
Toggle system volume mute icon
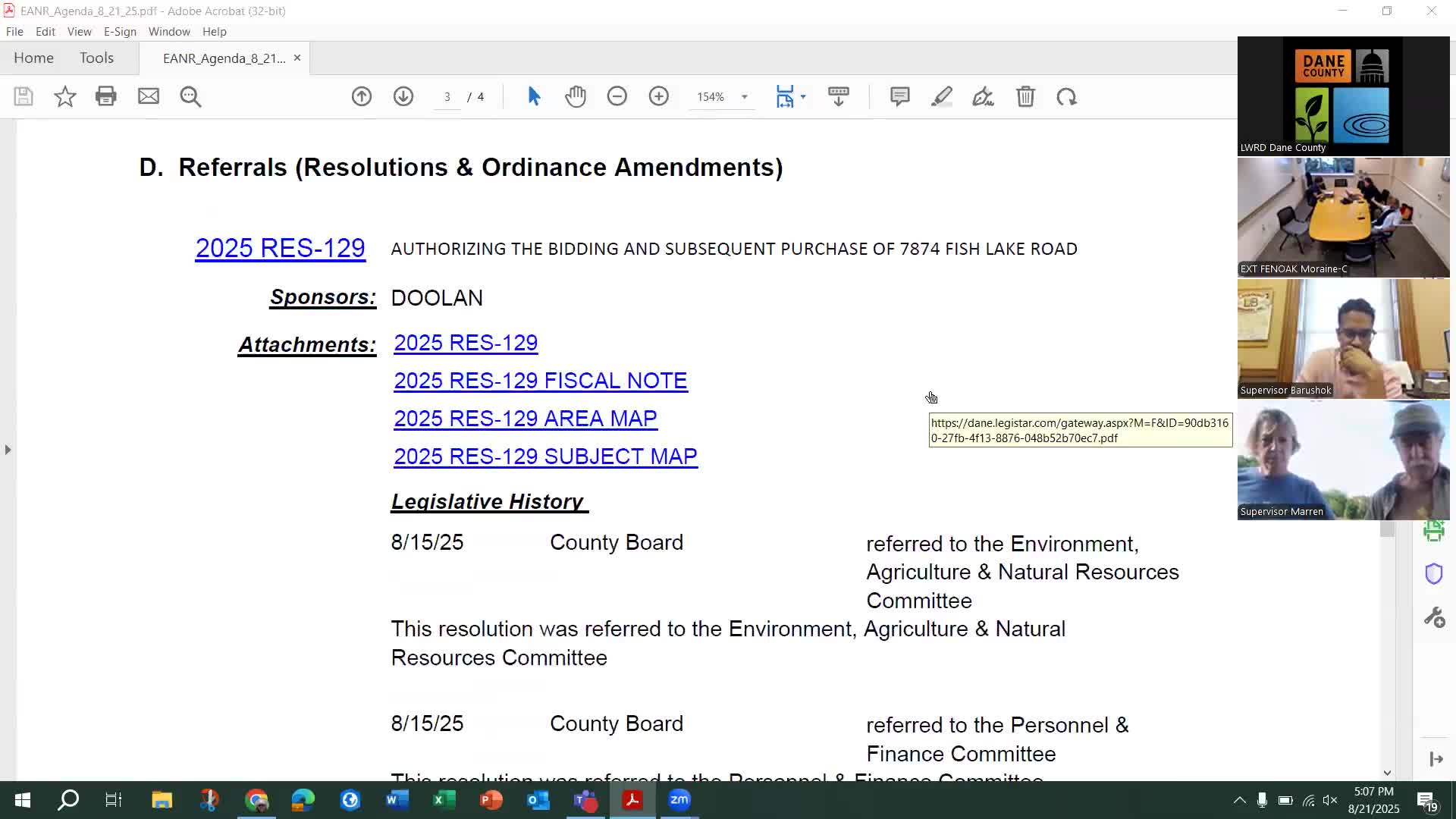[x=1330, y=800]
